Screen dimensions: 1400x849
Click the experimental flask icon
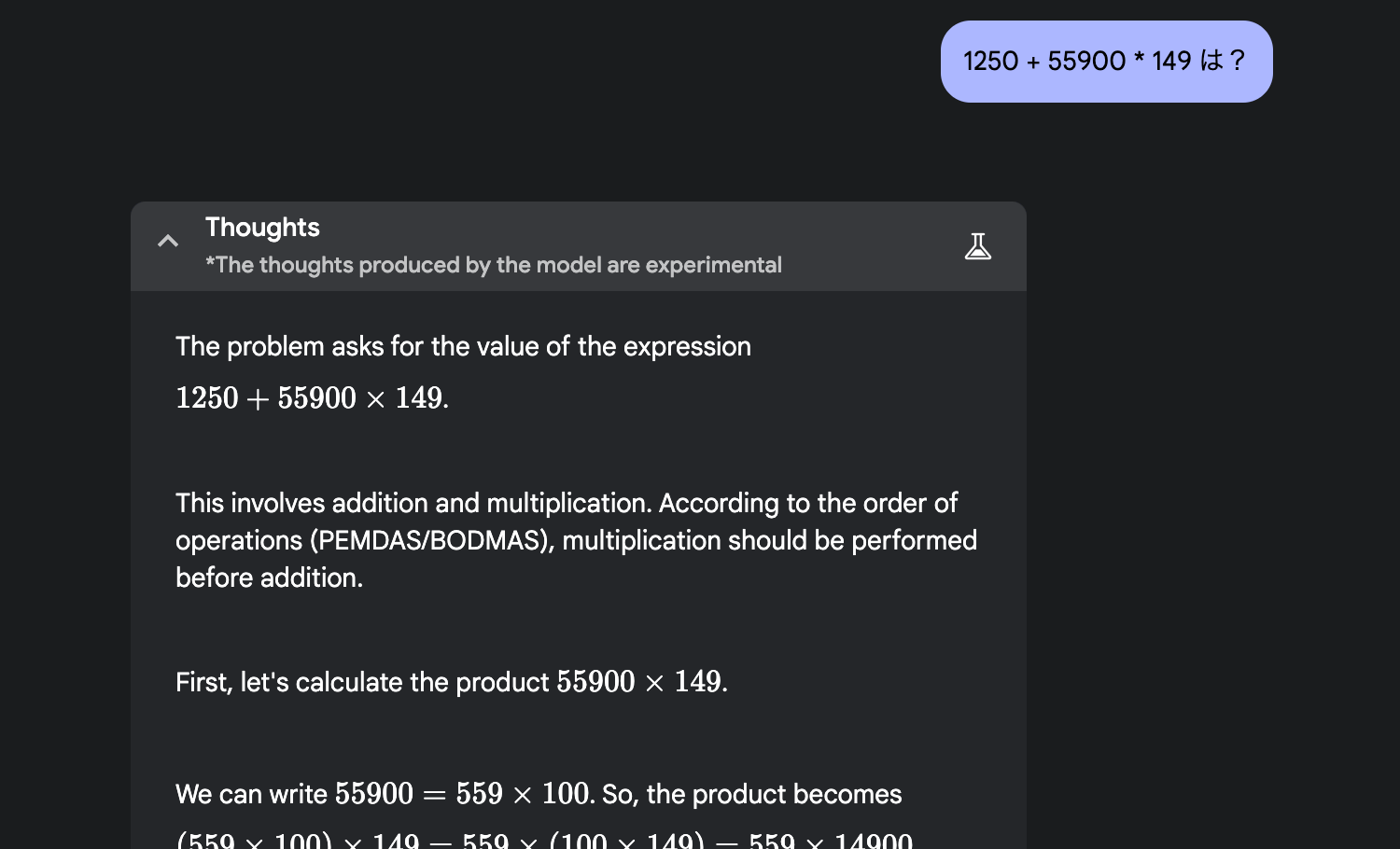(x=977, y=246)
